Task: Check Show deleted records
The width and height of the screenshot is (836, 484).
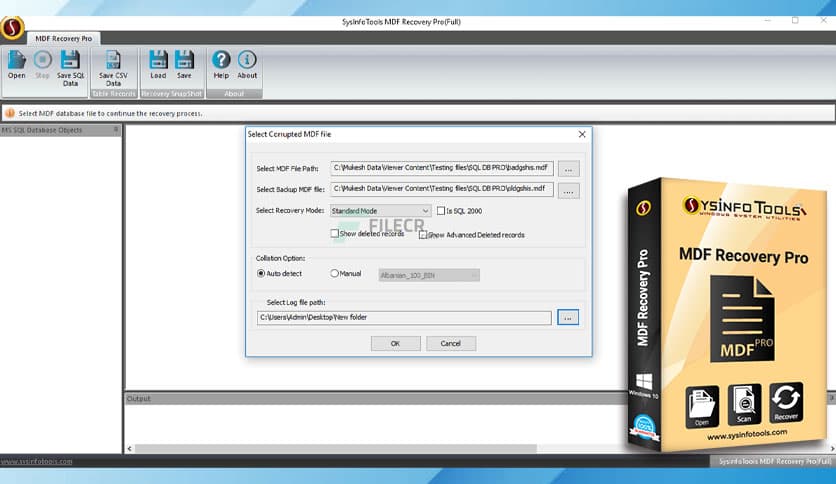Action: pos(334,233)
